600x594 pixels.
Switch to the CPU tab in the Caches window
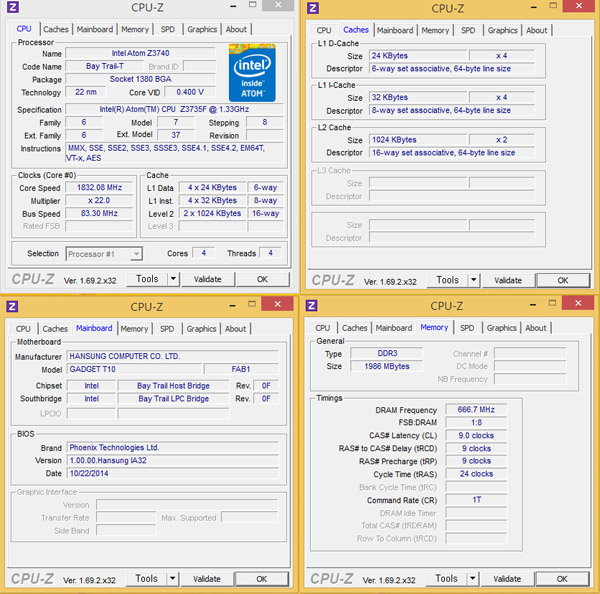(x=324, y=30)
